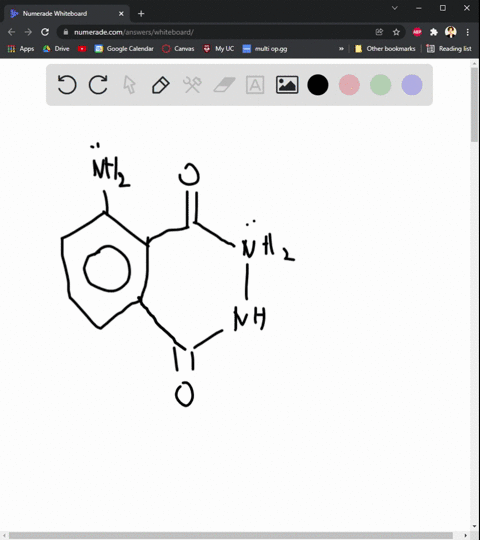Open the Chrome profile avatar
The width and height of the screenshot is (480, 540).
coord(451,32)
